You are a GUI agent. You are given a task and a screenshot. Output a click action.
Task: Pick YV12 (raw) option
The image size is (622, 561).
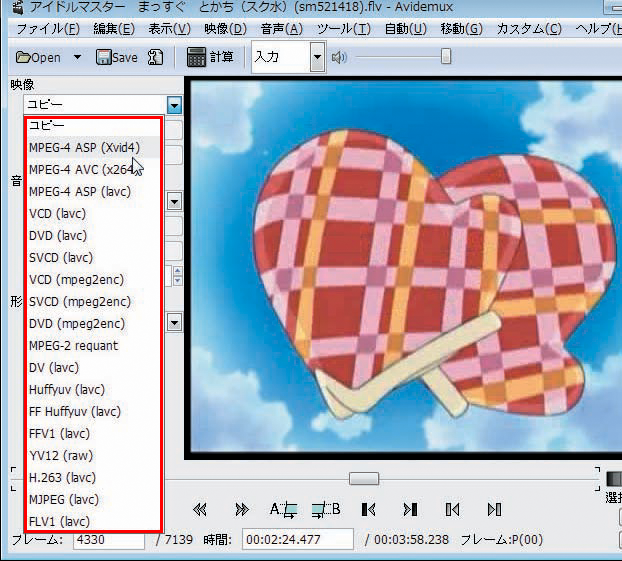point(93,455)
